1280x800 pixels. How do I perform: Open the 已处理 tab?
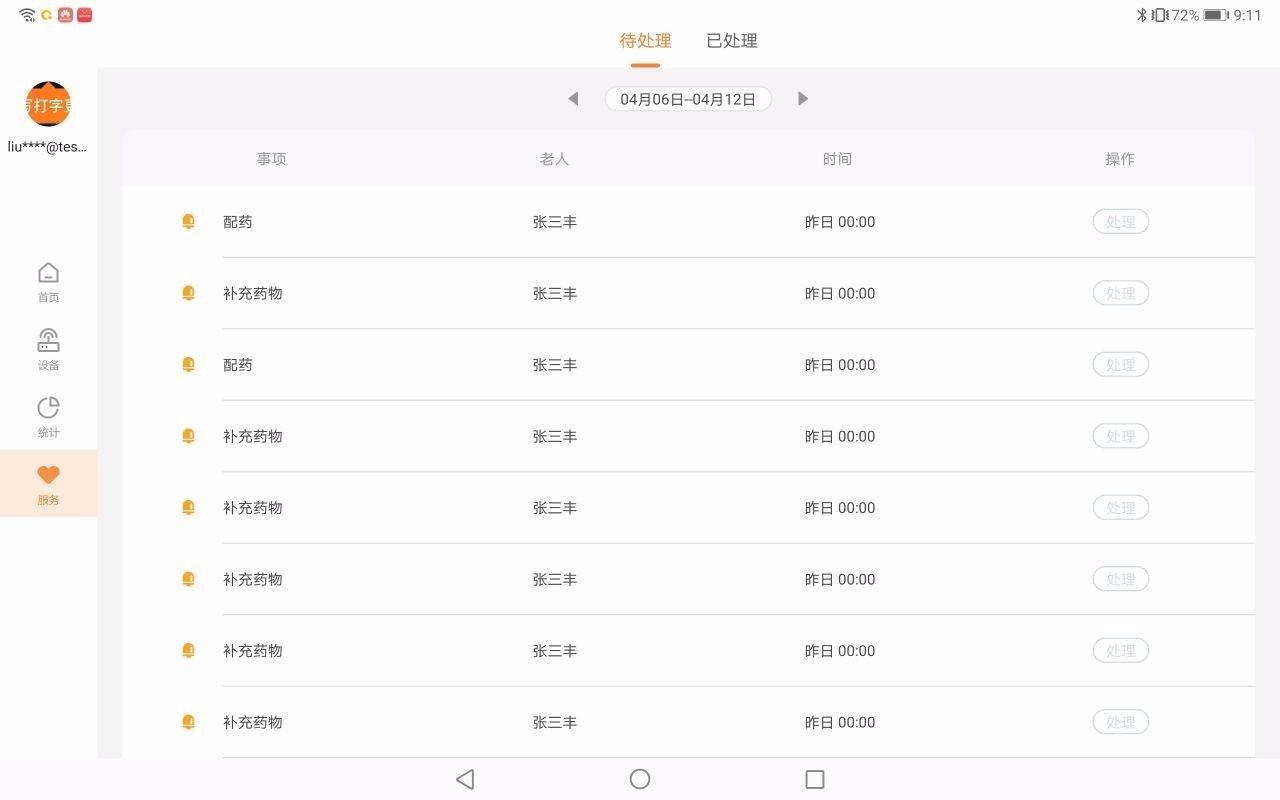(732, 41)
